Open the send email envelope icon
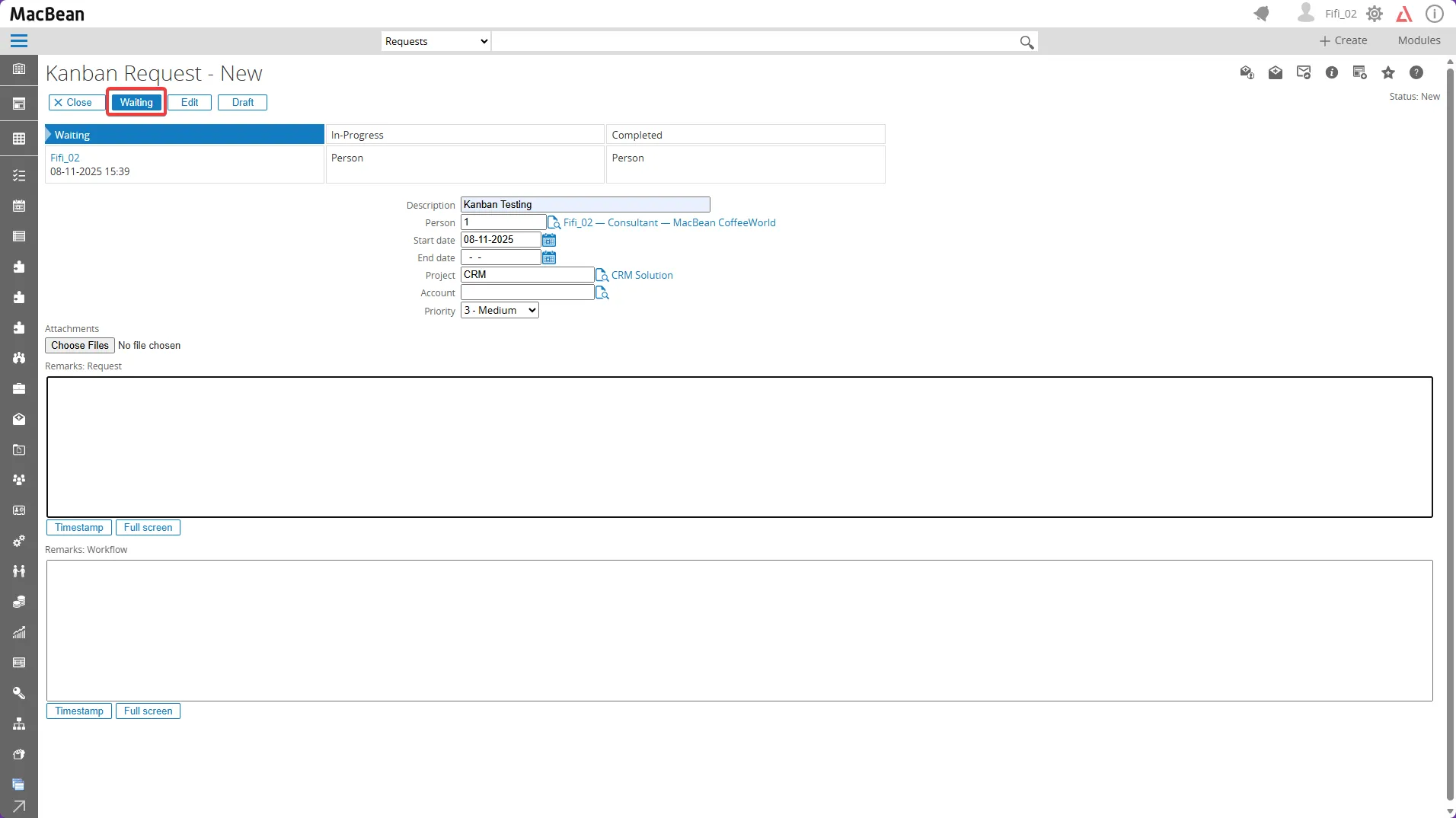 click(1304, 72)
